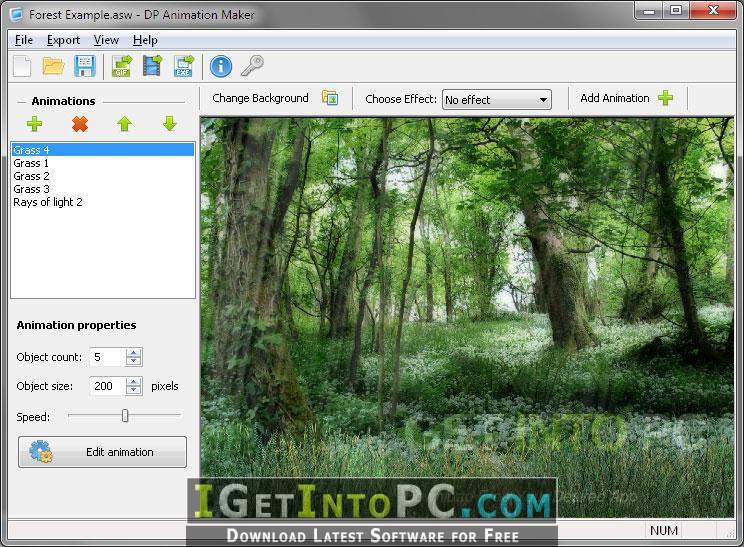Open the Export menu

[63, 40]
